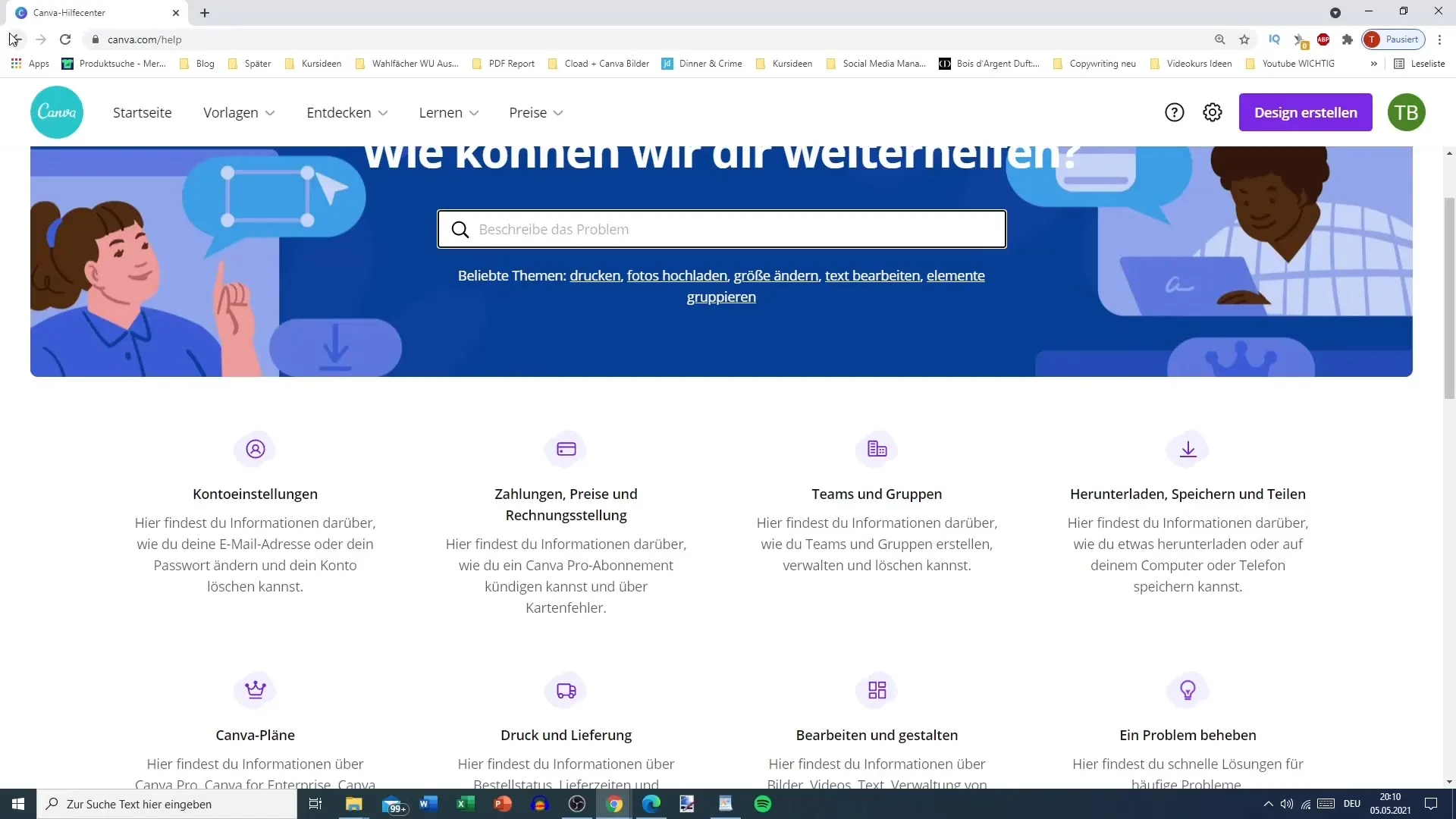Open Canva settings gear icon
The image size is (1456, 819).
click(x=1213, y=112)
